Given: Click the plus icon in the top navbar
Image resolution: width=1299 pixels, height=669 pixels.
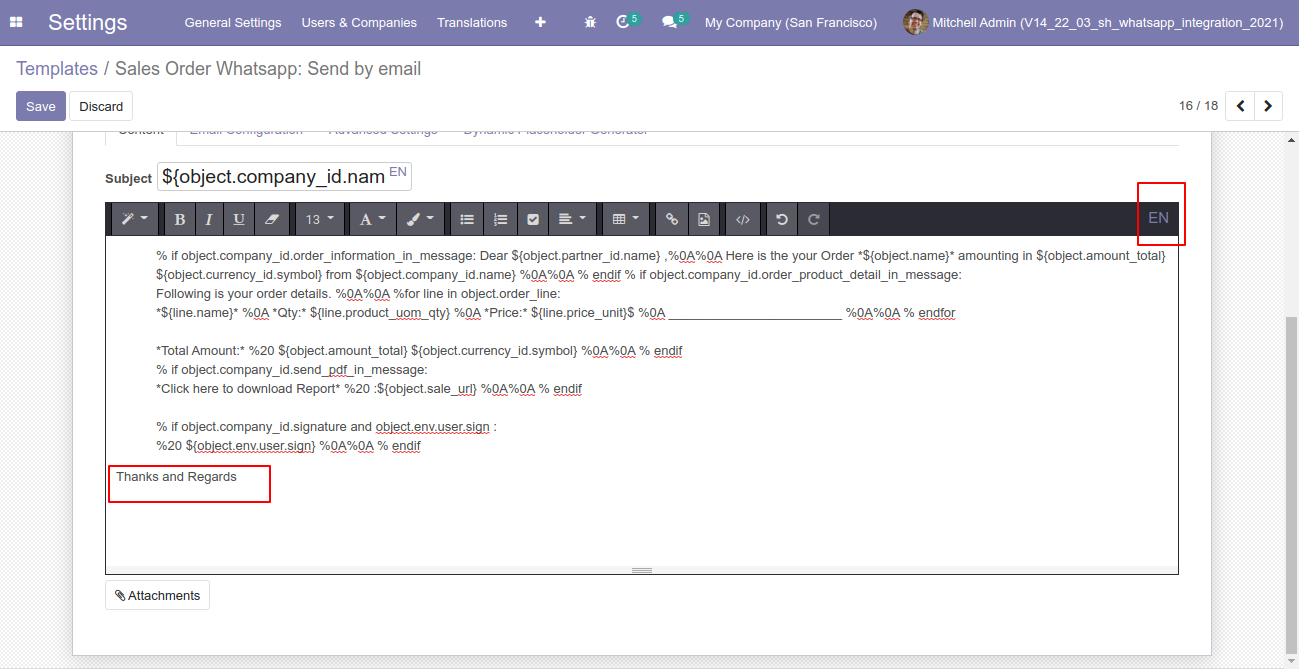Looking at the screenshot, I should 540,22.
